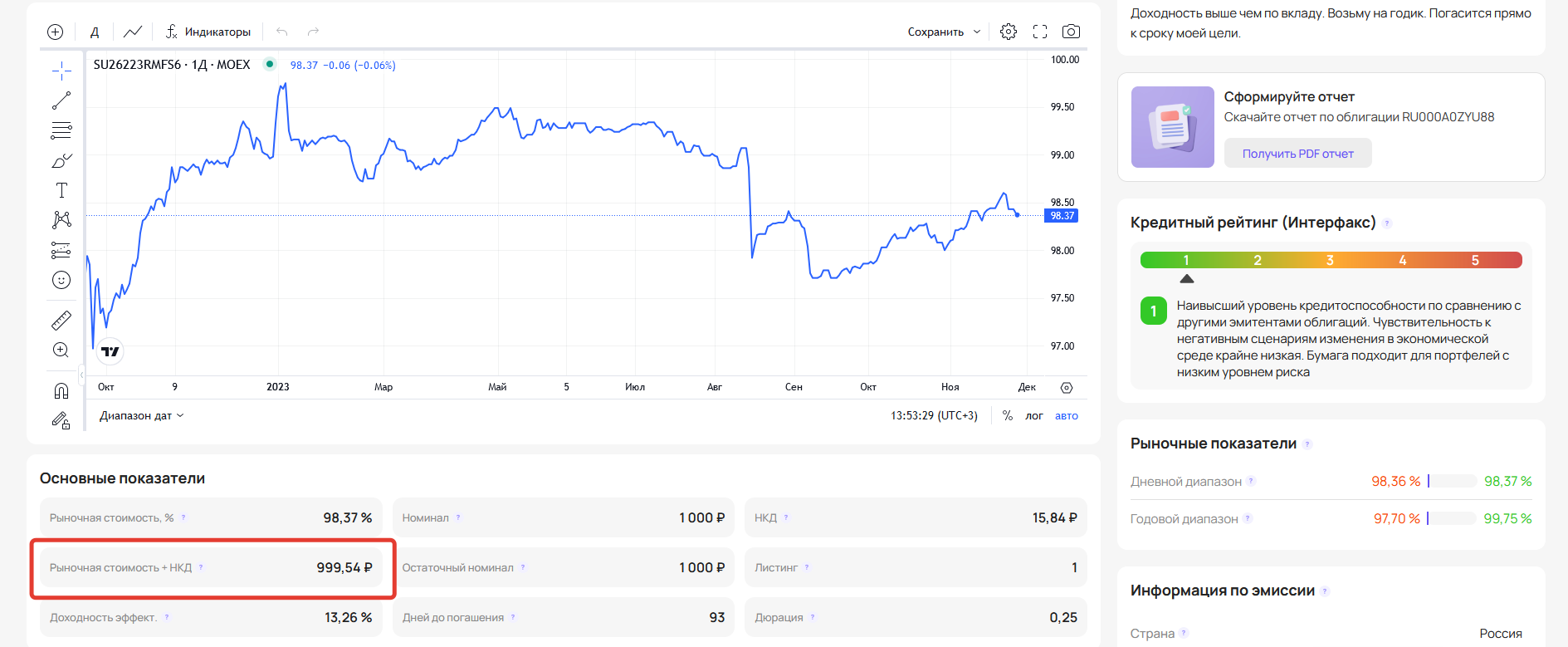
Task: Choose the brush drawing tool
Action: click(x=61, y=160)
